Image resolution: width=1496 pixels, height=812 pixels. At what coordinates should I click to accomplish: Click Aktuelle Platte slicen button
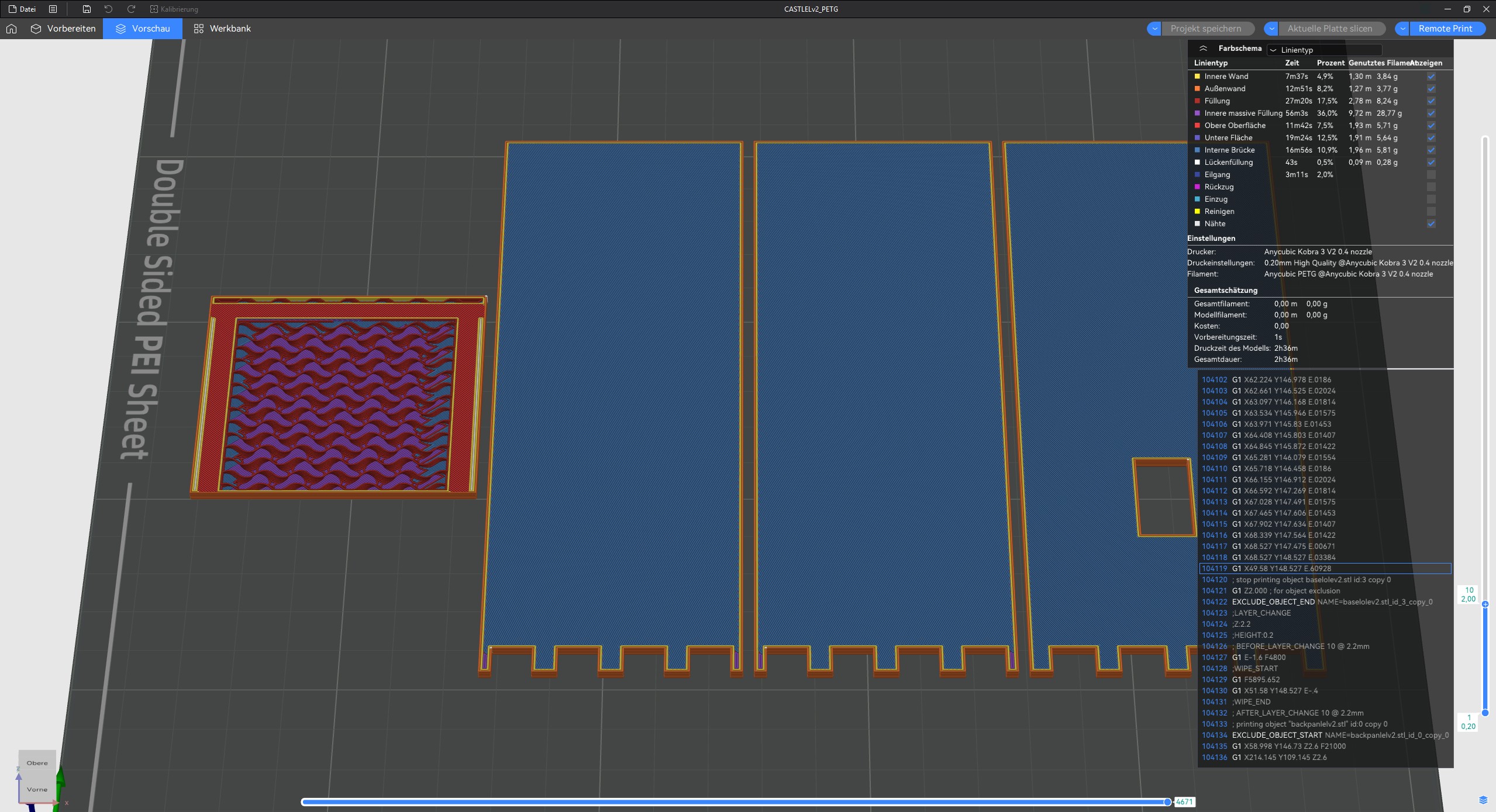click(x=1329, y=29)
